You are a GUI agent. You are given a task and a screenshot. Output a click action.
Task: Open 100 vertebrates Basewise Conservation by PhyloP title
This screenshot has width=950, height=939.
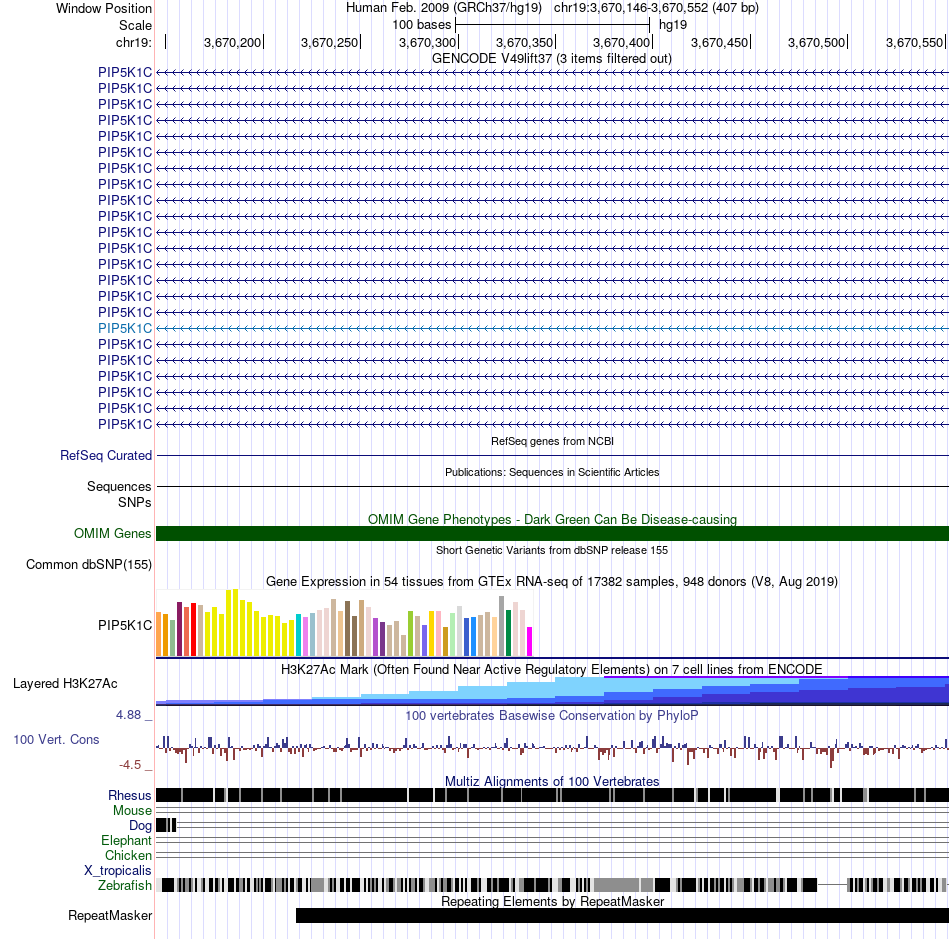point(552,715)
